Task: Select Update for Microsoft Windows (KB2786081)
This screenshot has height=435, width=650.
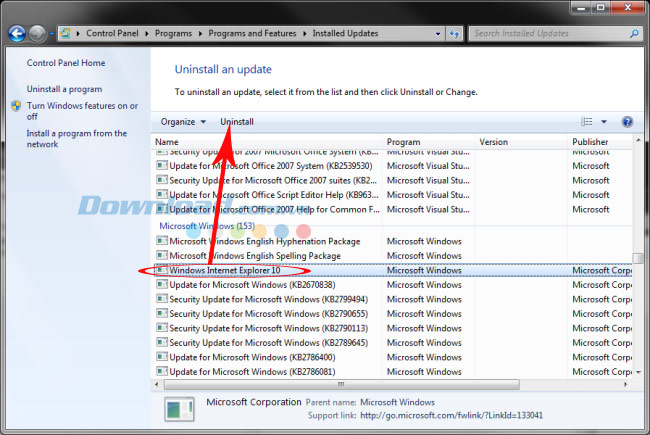Action: [x=252, y=372]
